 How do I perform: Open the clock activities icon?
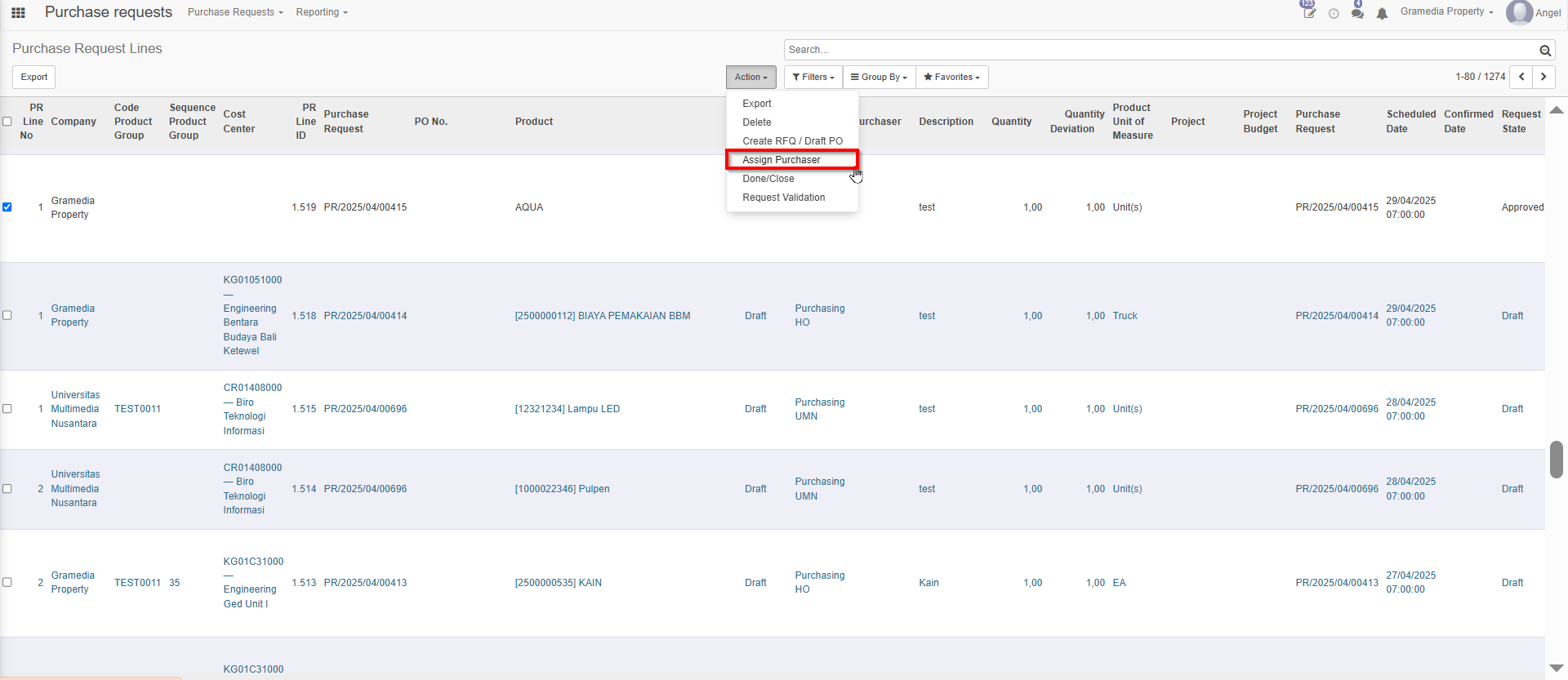(1334, 13)
